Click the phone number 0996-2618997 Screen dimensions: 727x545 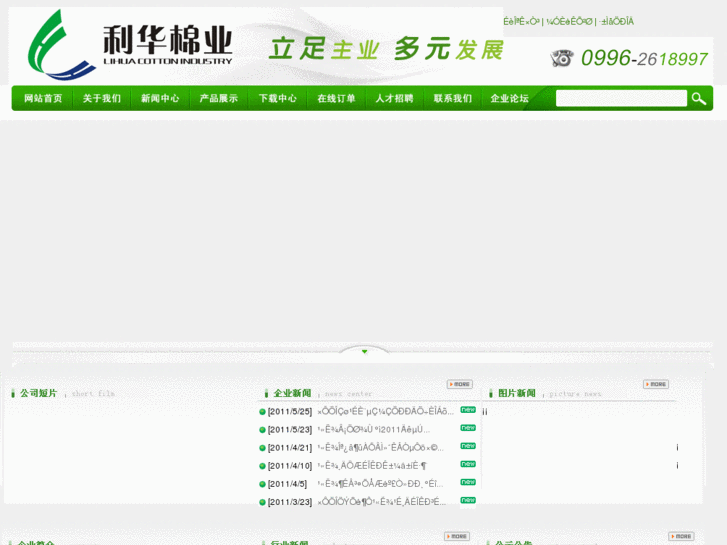[x=644, y=58]
